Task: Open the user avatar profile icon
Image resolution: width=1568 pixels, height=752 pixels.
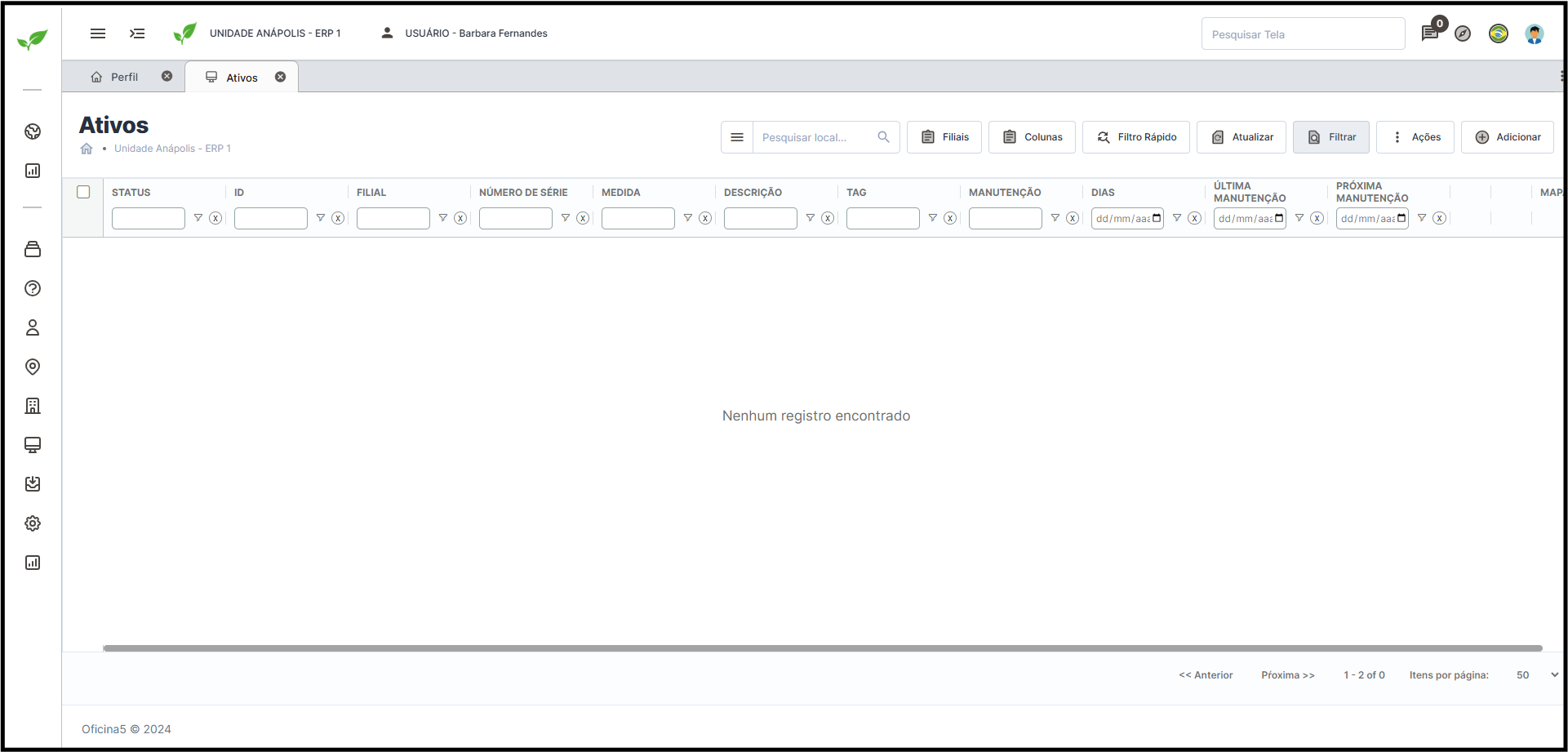Action: point(1535,33)
